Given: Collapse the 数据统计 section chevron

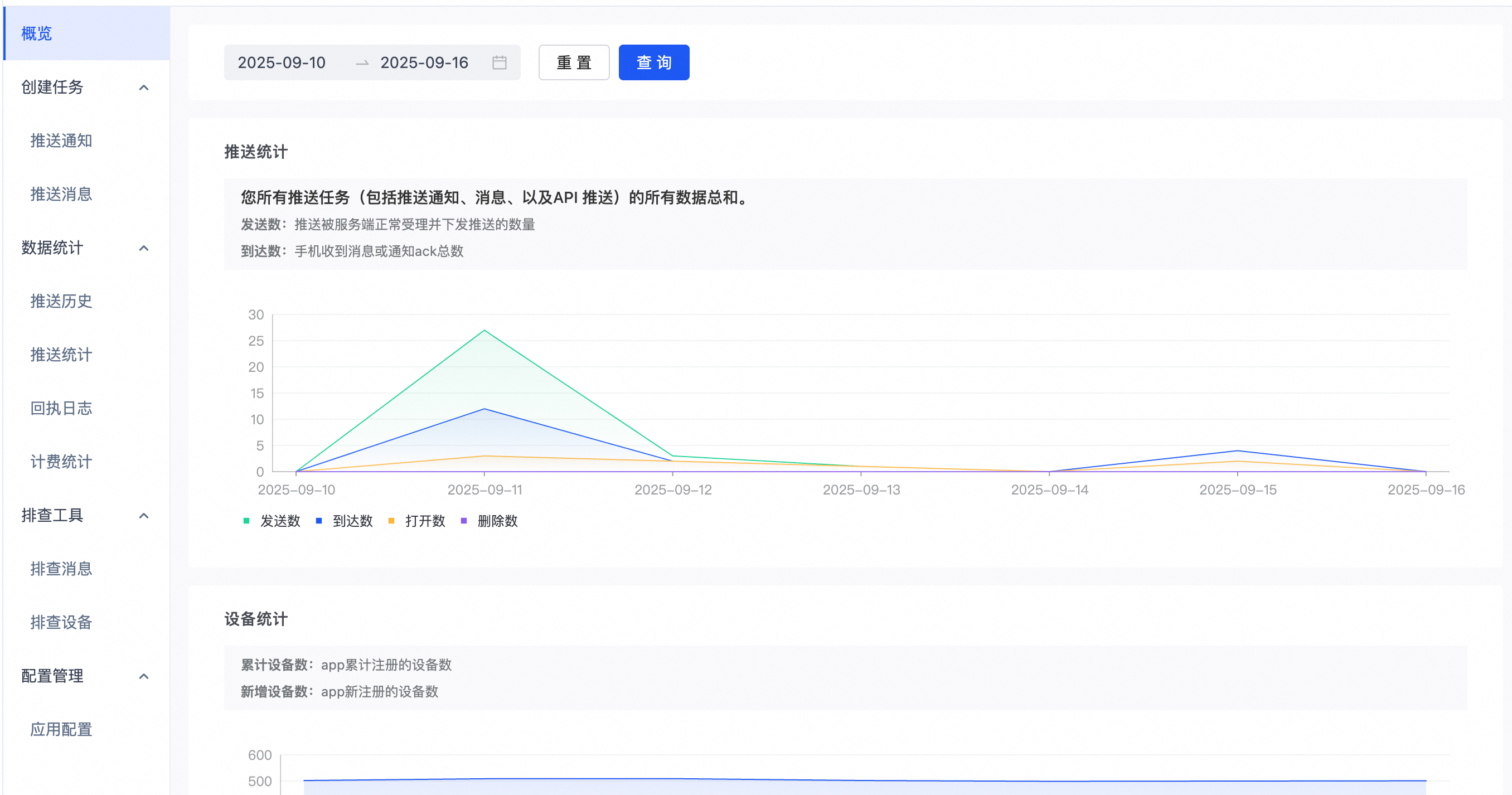Looking at the screenshot, I should pos(144,248).
